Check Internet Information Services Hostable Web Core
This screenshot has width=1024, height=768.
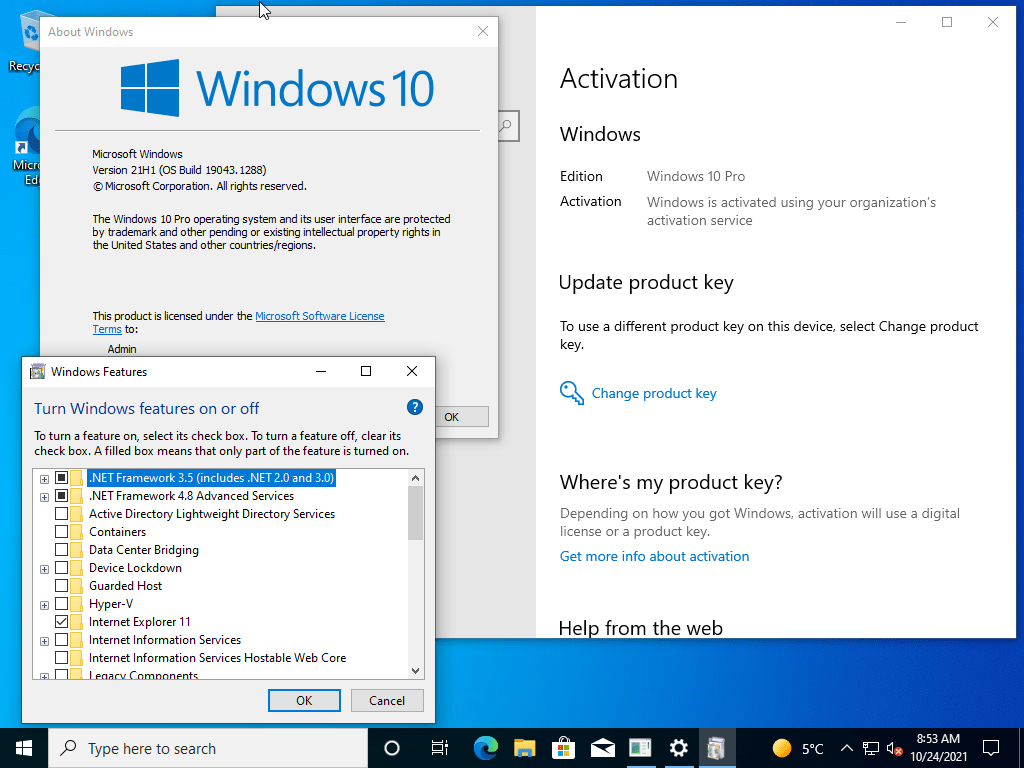tap(61, 657)
